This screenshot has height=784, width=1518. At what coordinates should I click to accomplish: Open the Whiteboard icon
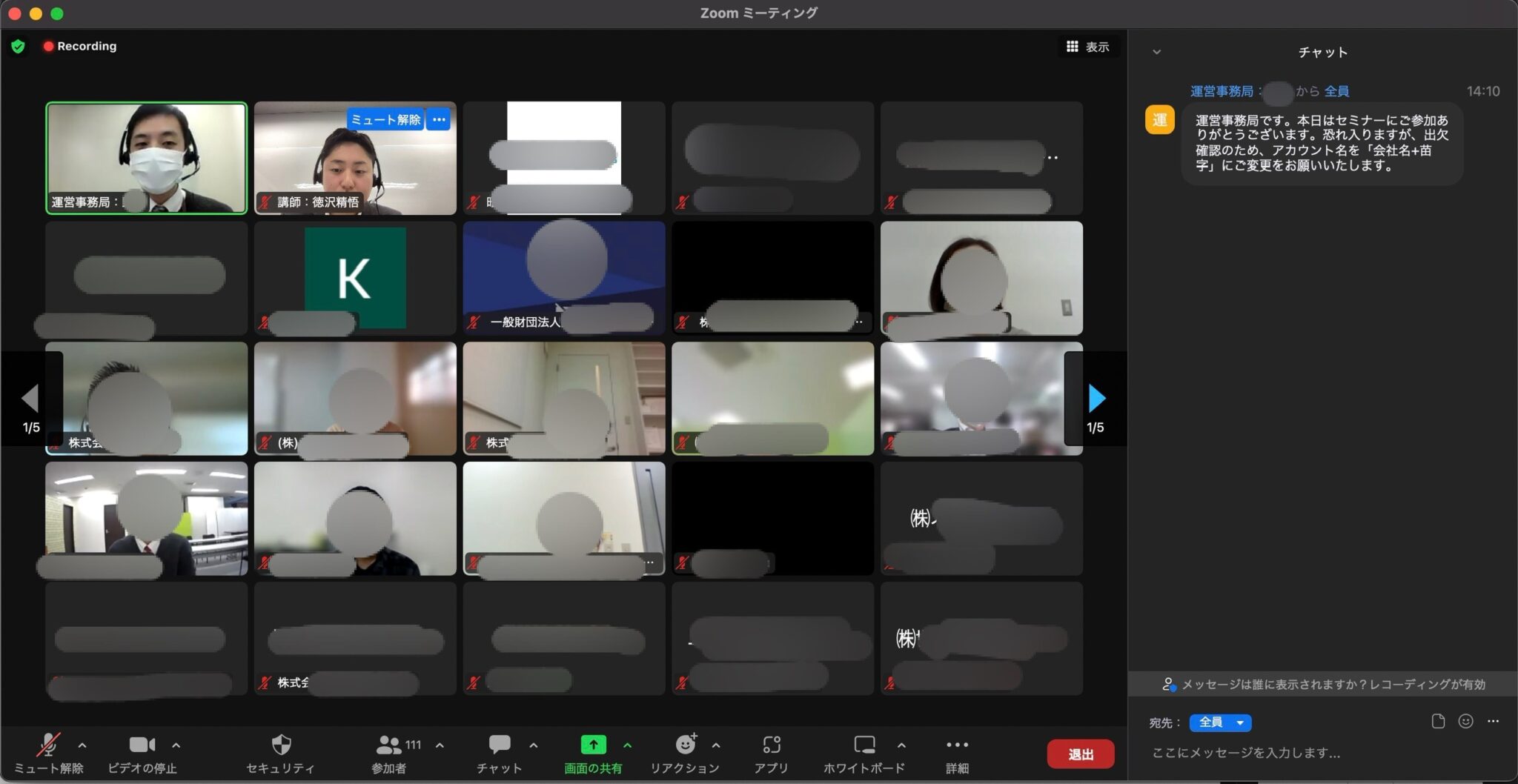coord(864,744)
